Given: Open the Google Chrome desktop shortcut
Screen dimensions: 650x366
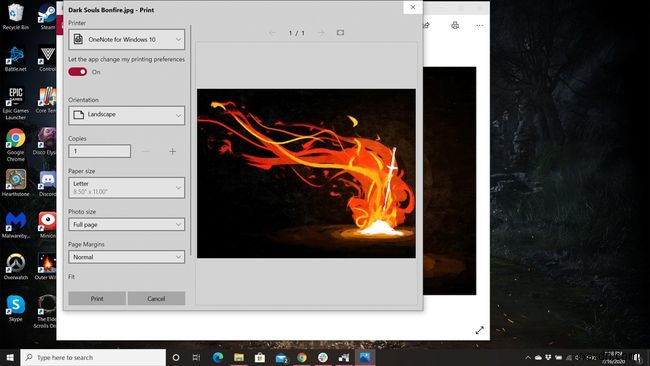Looking at the screenshot, I should click(x=15, y=144).
